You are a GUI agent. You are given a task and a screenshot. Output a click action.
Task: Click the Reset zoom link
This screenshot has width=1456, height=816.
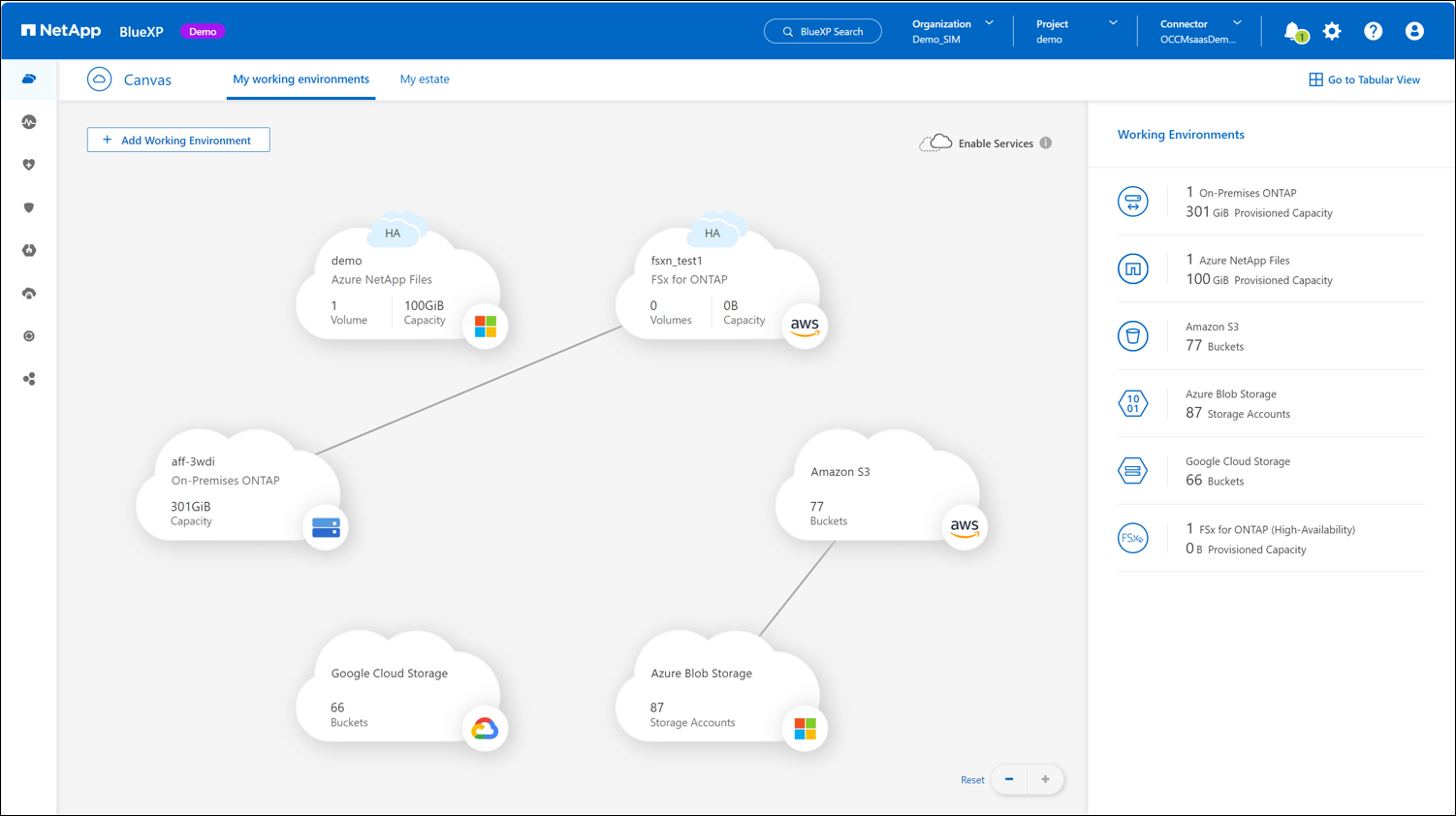click(972, 780)
